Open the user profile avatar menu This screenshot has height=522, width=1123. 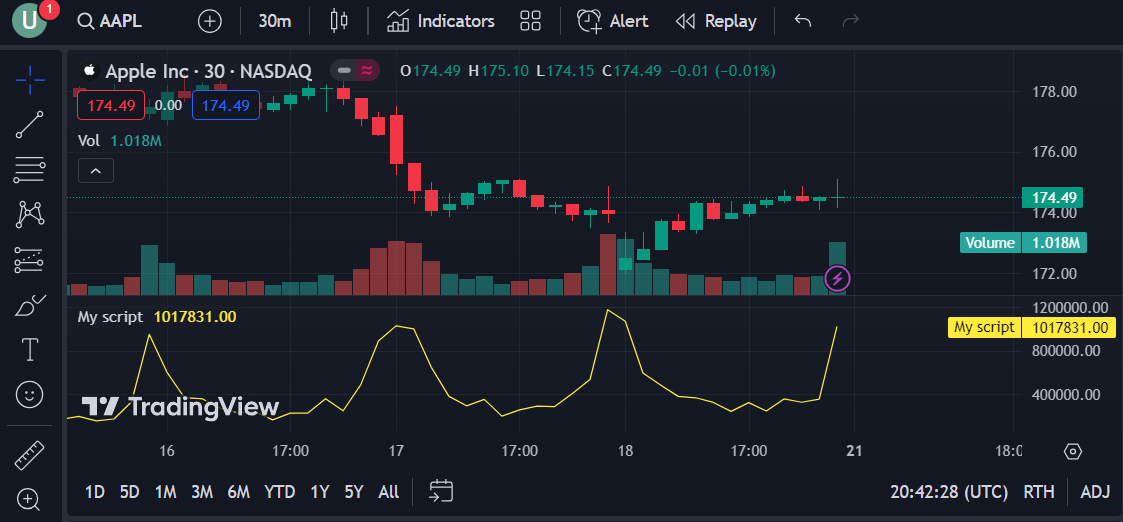pos(29,21)
